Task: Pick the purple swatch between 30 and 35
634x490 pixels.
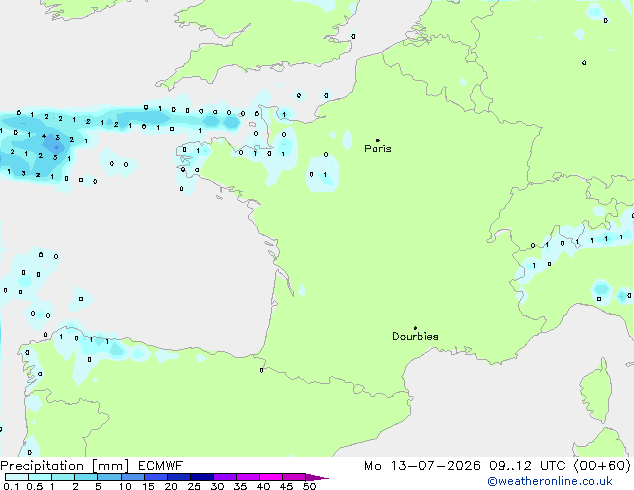Action: point(225,477)
